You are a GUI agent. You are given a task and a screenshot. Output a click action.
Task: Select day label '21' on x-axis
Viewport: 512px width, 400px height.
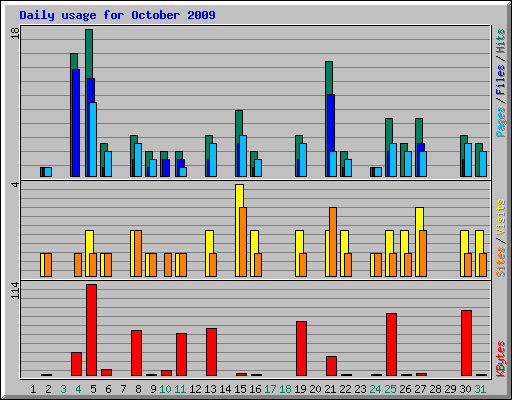(x=330, y=389)
